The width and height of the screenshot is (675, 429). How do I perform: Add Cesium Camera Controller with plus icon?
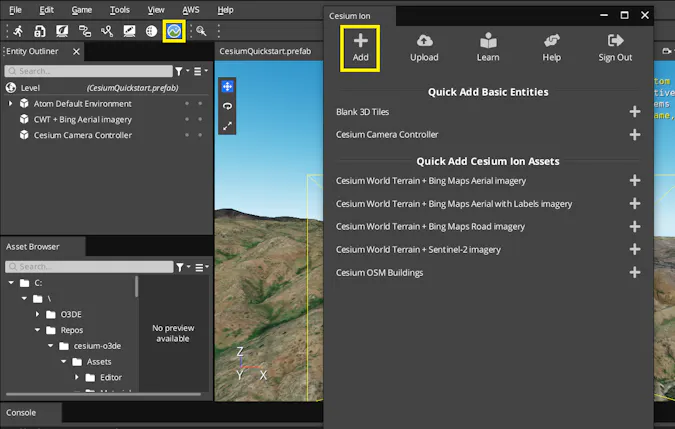tap(635, 135)
